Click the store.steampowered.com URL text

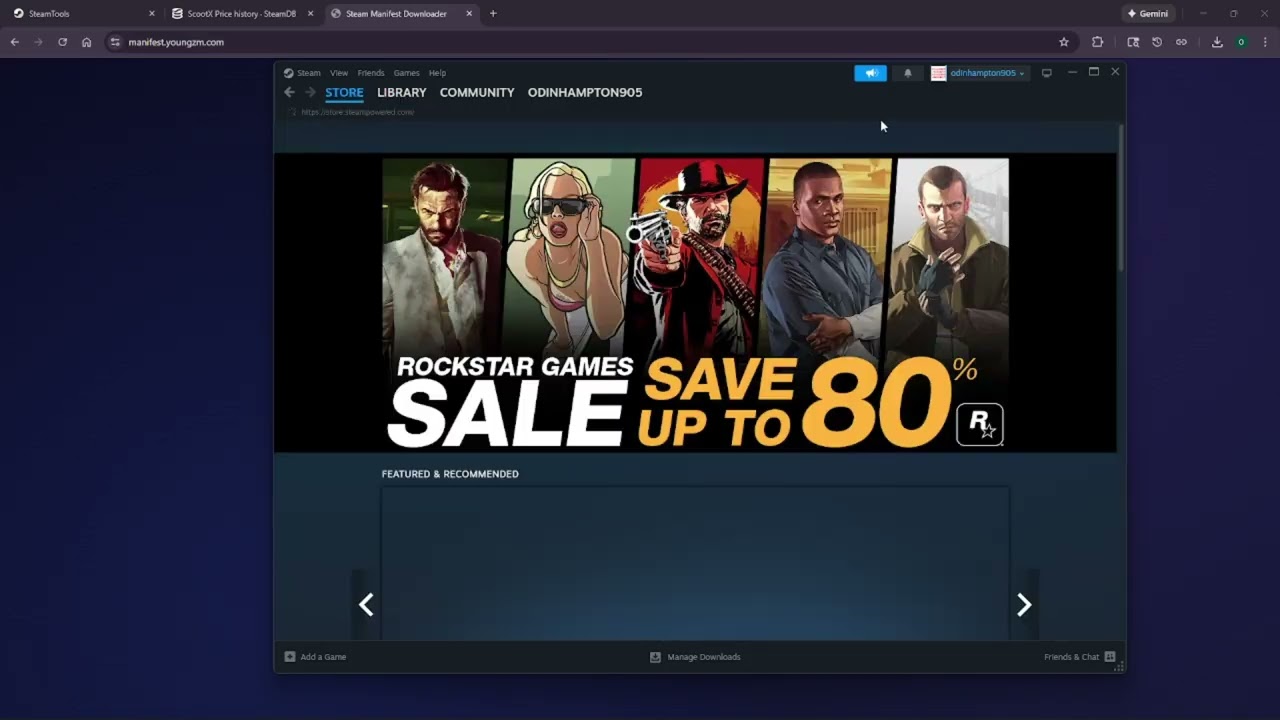[x=357, y=112]
